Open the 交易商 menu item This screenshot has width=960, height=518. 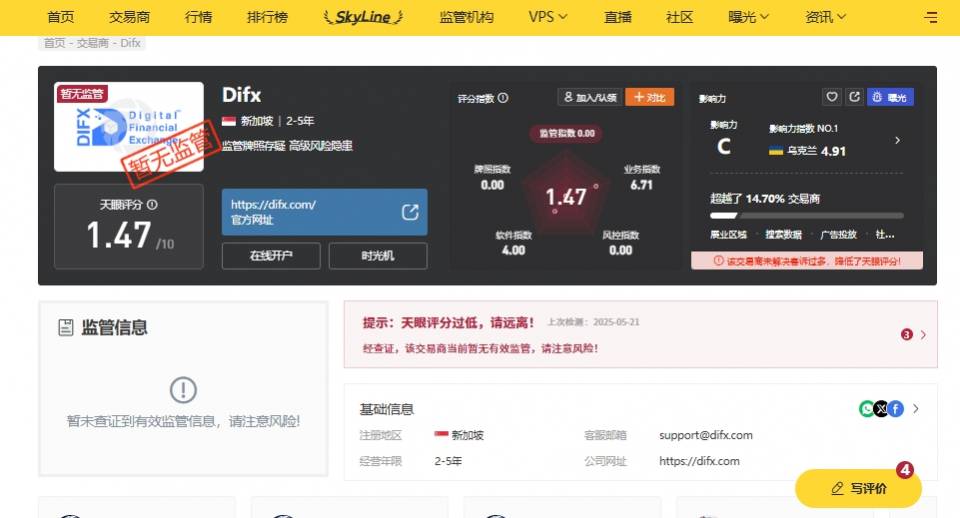129,17
